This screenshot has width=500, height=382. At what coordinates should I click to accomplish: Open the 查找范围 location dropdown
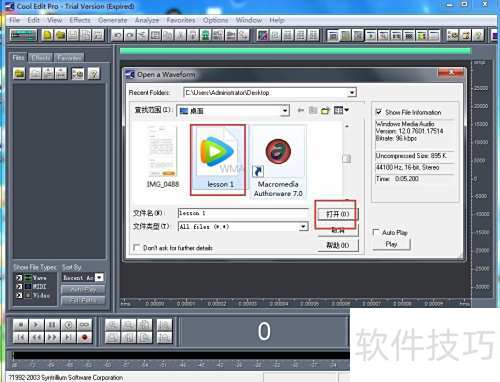click(x=285, y=111)
